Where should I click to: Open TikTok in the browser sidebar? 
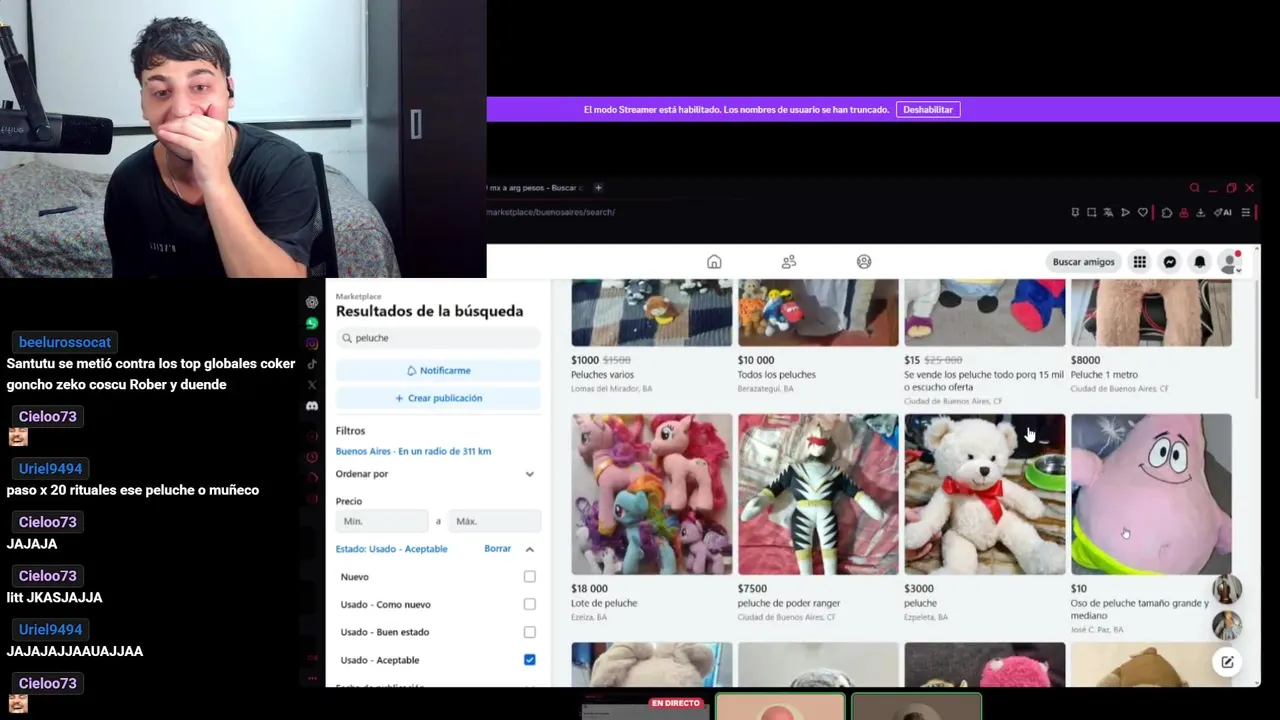(312, 364)
